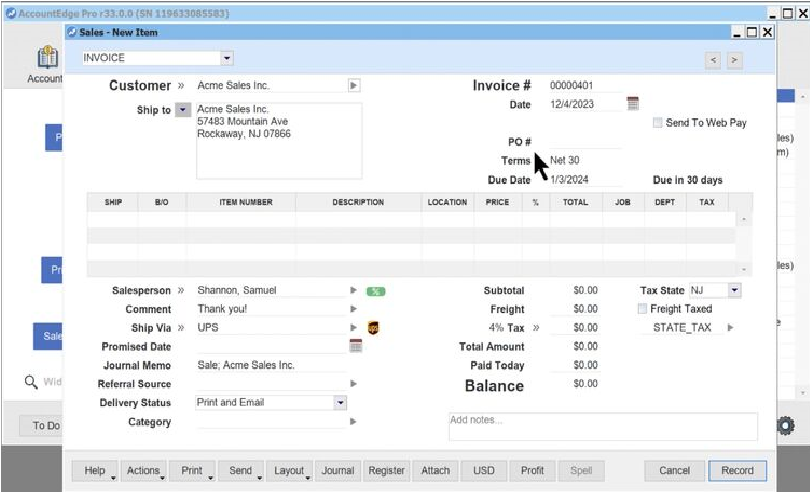Expand the customer selection list arrow
This screenshot has width=810, height=492.
pos(354,85)
